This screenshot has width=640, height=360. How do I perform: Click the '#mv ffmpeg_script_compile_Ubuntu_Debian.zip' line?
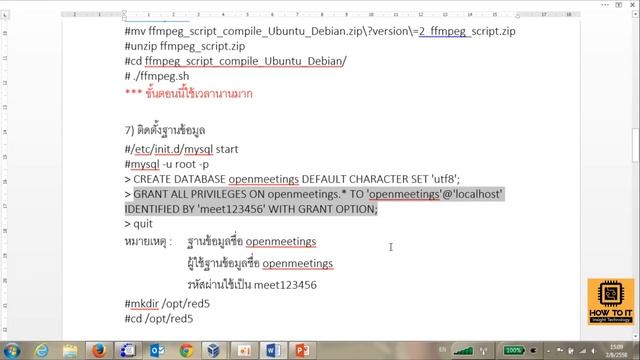pyautogui.click(x=320, y=31)
